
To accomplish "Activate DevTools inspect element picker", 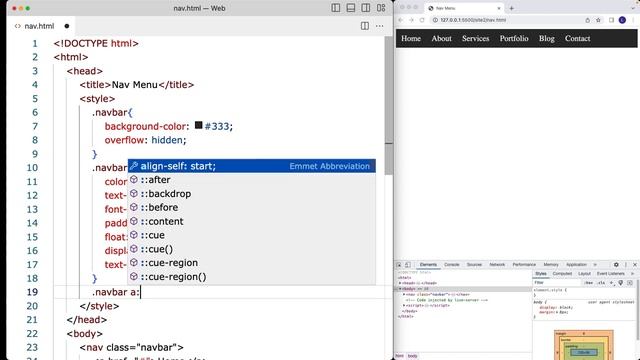I will [399, 264].
